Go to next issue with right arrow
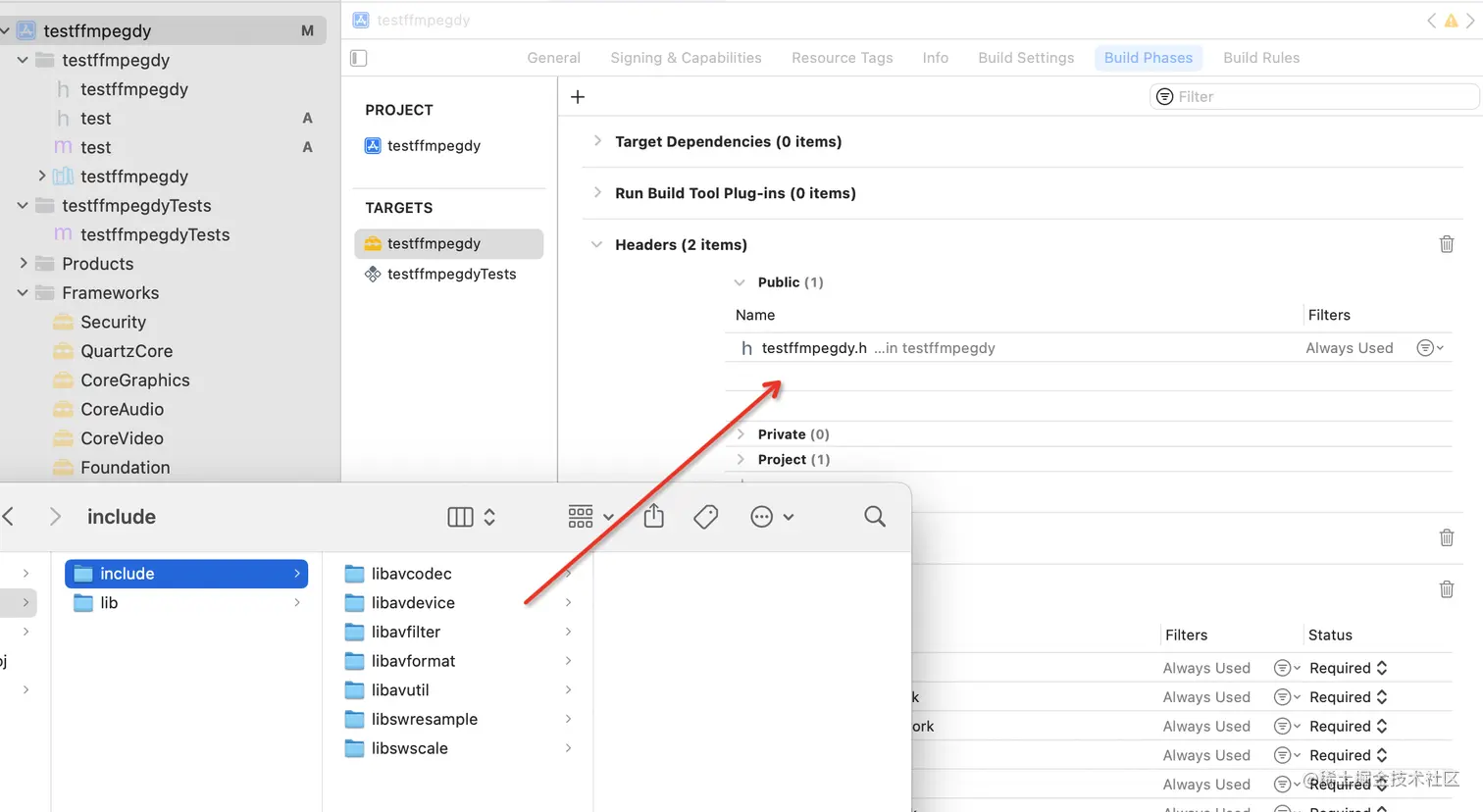 coord(1470,21)
